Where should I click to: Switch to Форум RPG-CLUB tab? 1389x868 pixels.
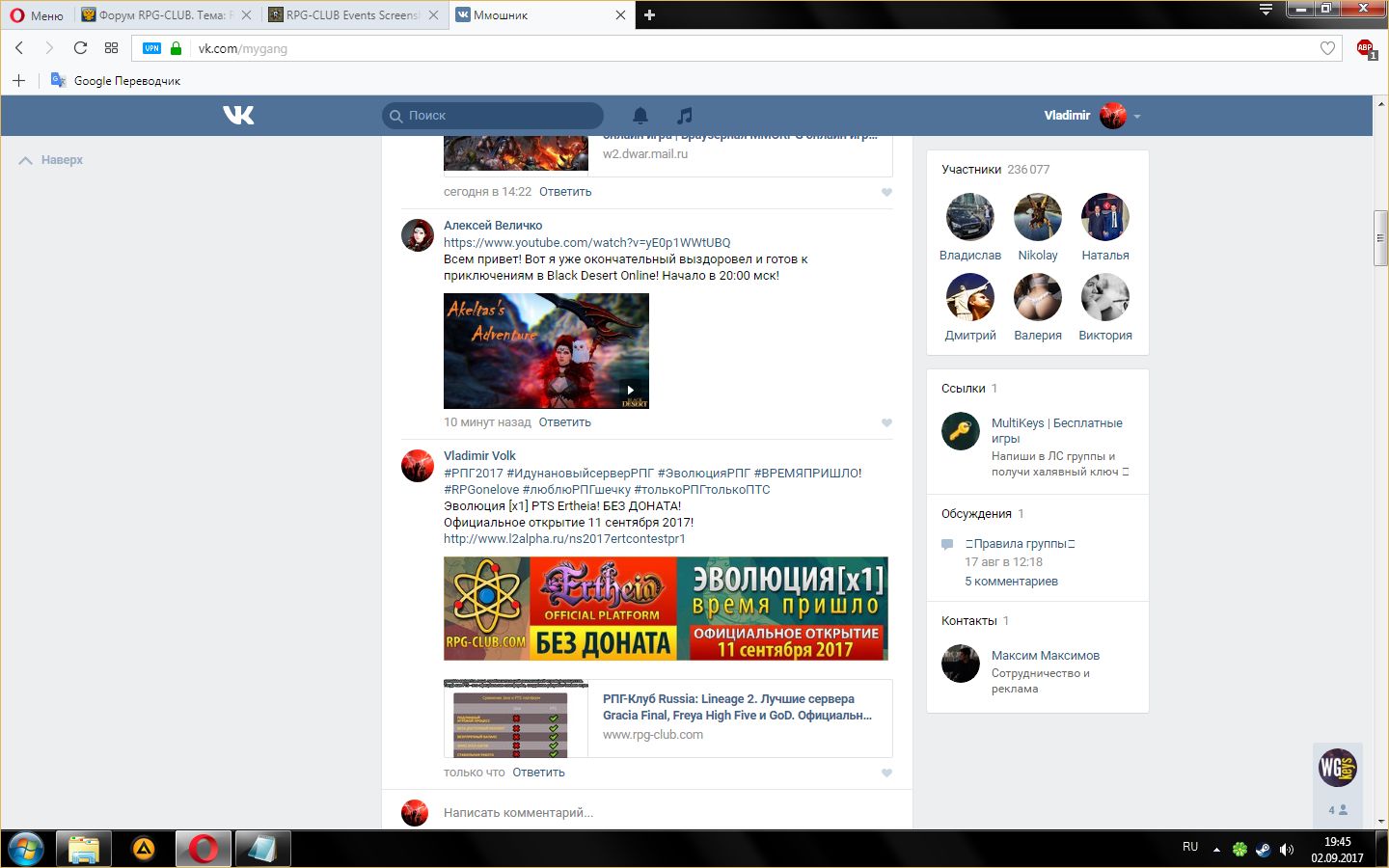coord(166,14)
